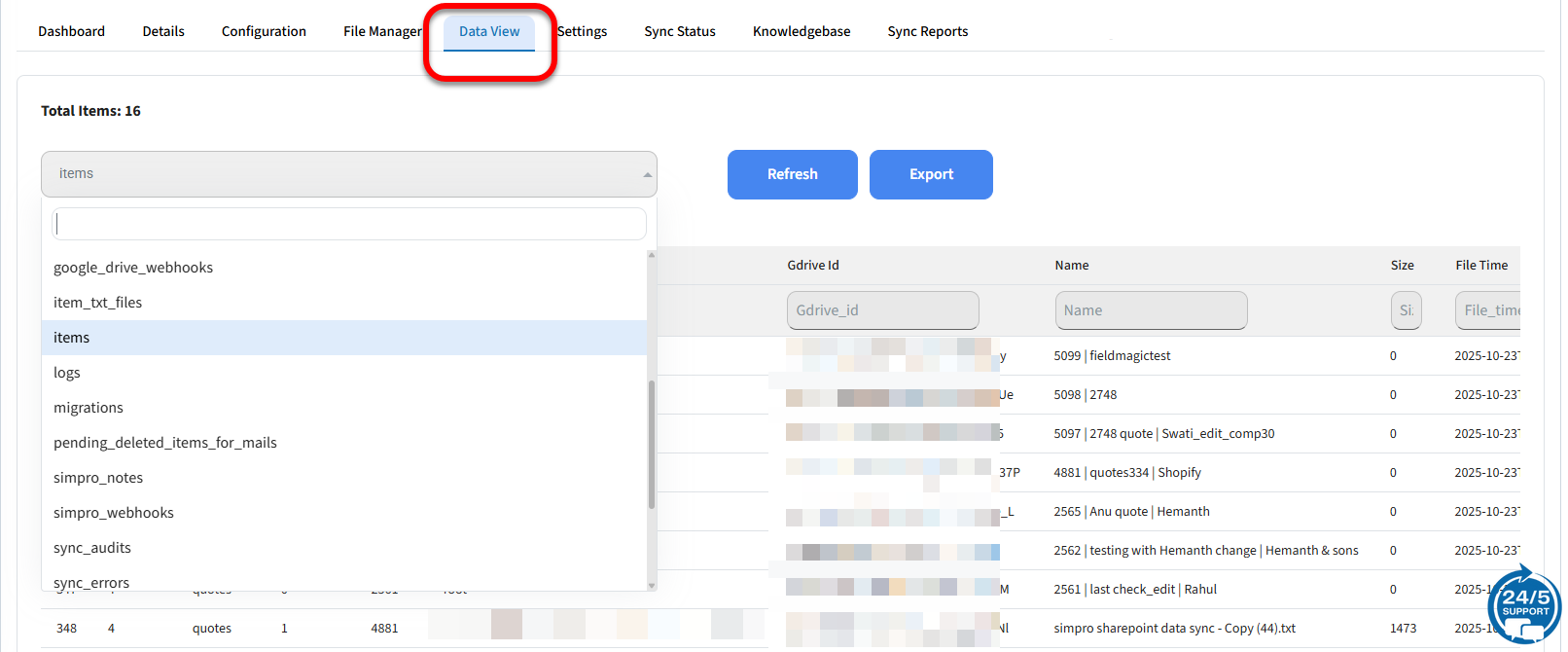This screenshot has height=652, width=1568.
Task: Switch to the Dashboard tab
Action: click(71, 31)
